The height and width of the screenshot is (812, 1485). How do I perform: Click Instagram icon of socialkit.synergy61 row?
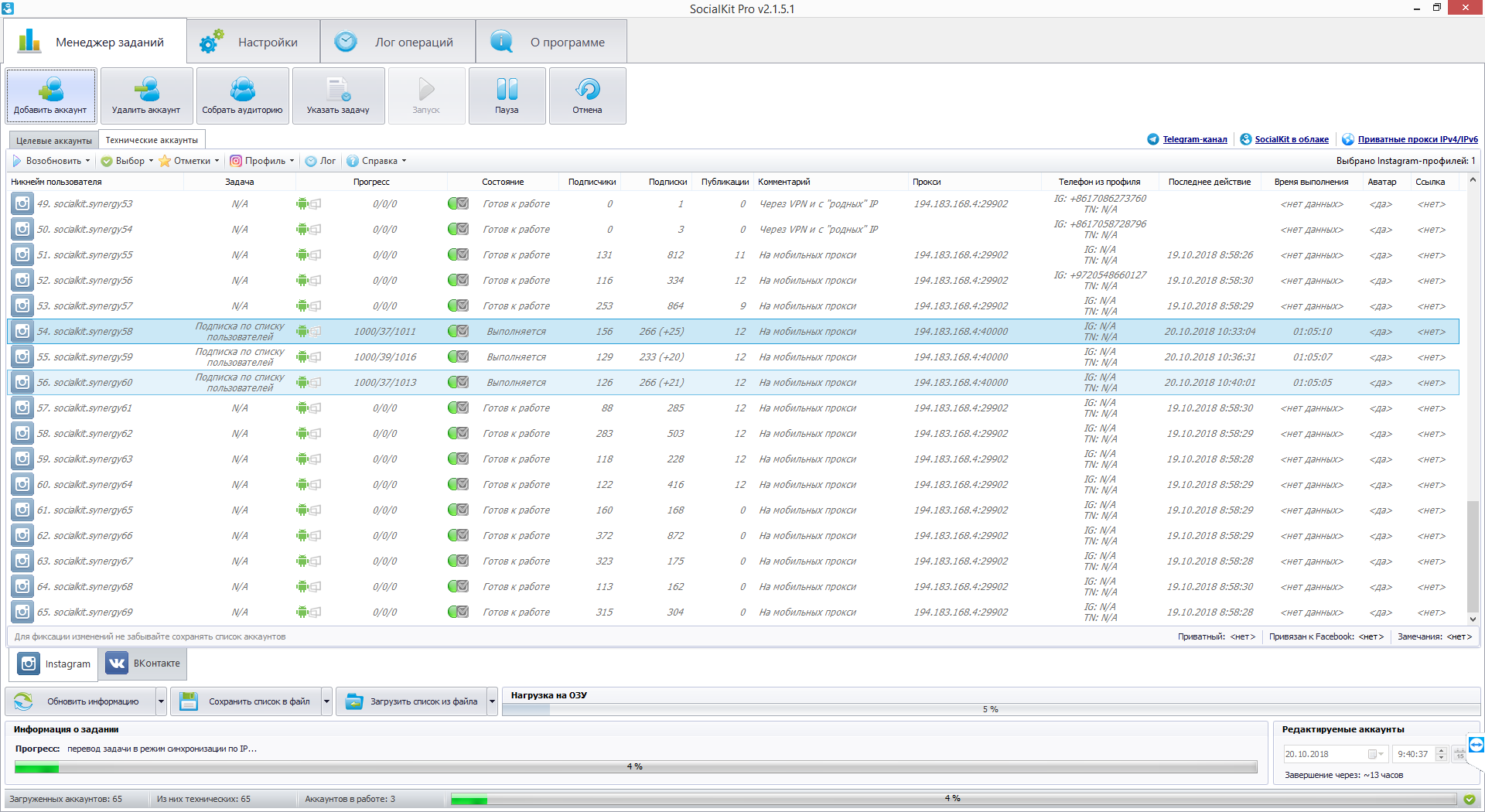pos(22,408)
